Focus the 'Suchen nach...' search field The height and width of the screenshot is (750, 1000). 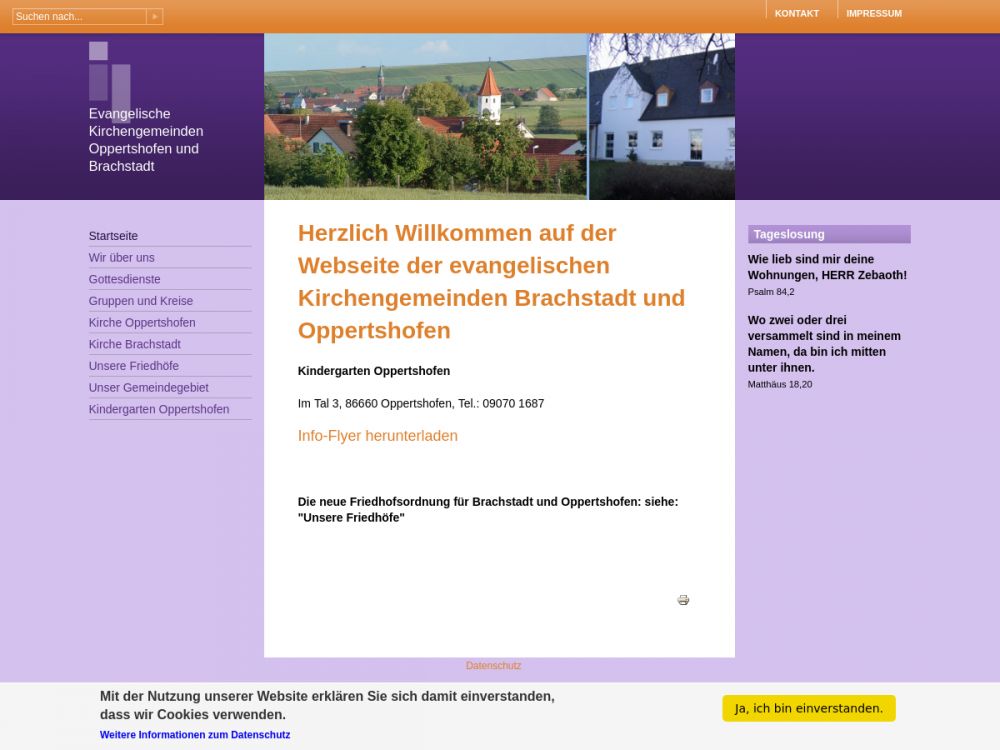coord(79,16)
